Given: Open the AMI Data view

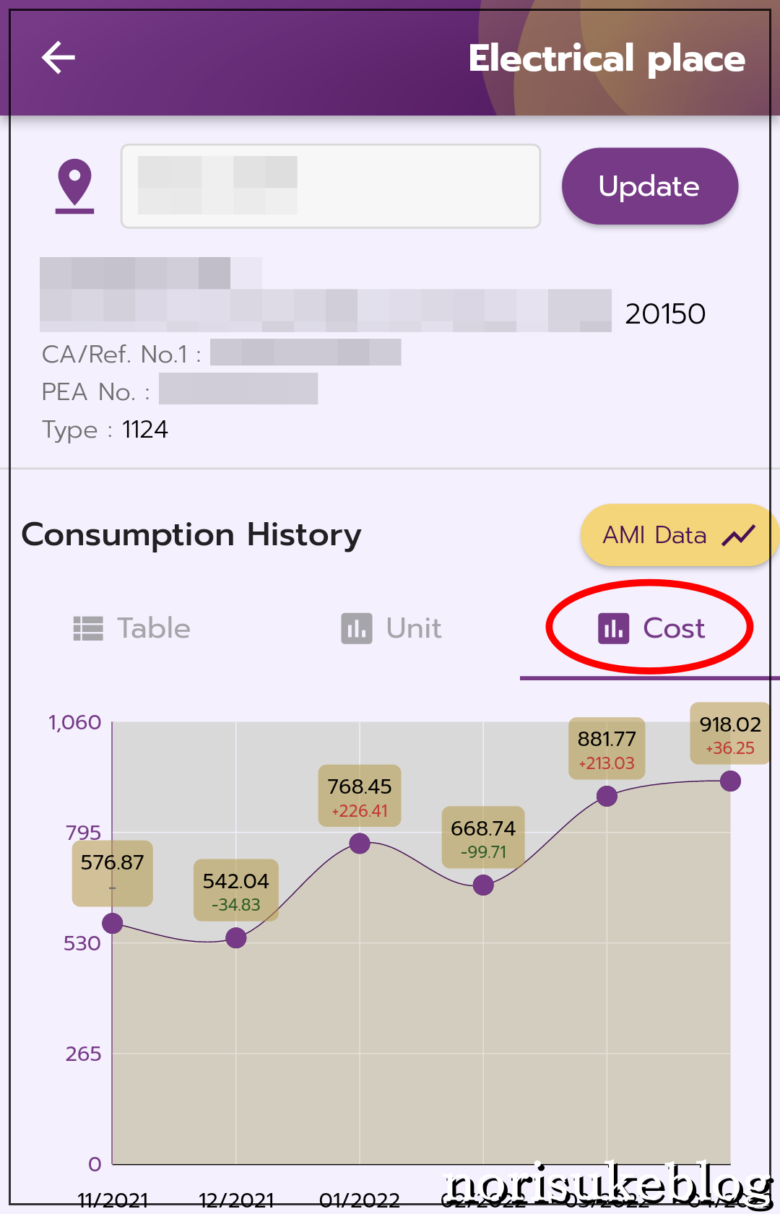Looking at the screenshot, I should click(680, 535).
